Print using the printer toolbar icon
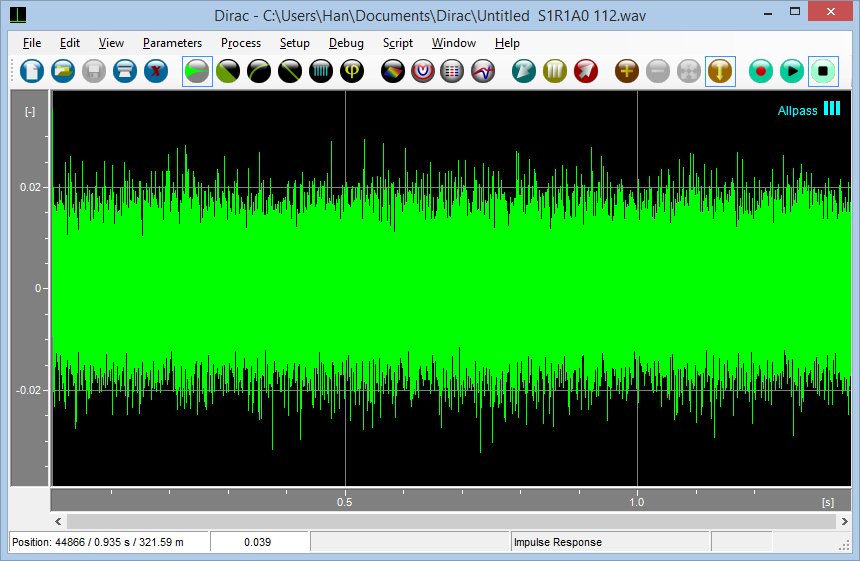The height and width of the screenshot is (561, 860). (x=125, y=71)
